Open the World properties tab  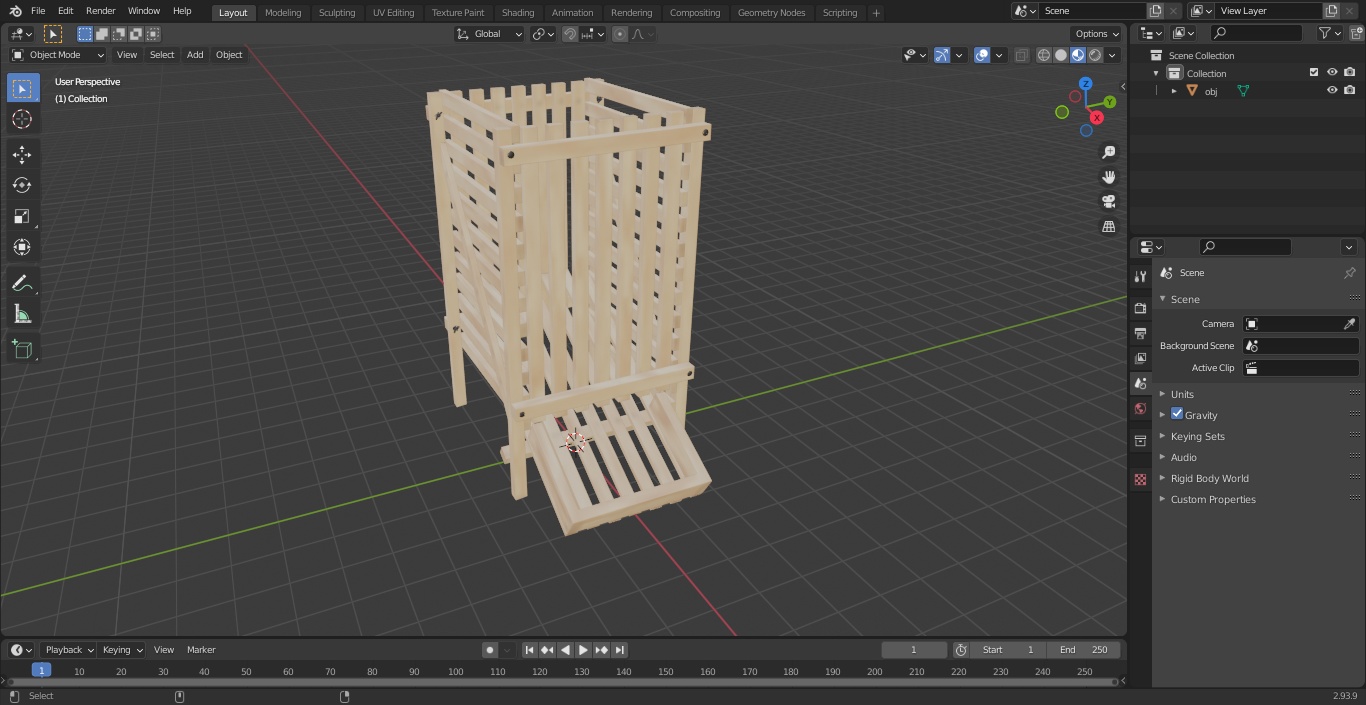1140,409
